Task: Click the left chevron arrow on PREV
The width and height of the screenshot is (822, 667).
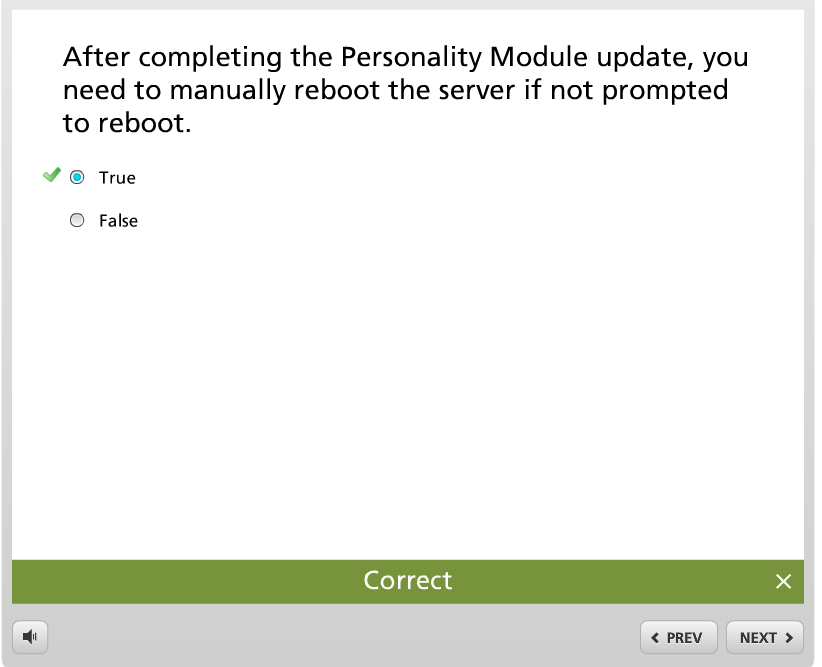Action: coord(655,638)
